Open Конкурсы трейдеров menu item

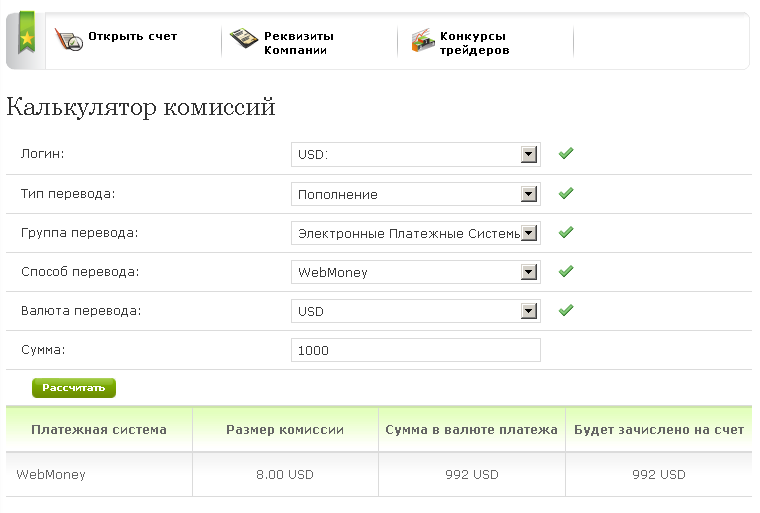point(474,42)
